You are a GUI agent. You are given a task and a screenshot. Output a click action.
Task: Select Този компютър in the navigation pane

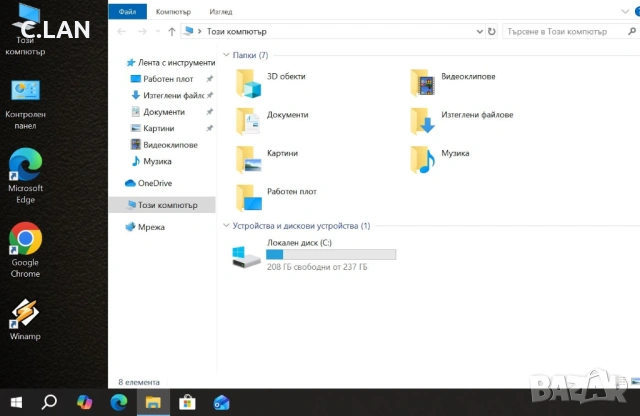pos(162,205)
